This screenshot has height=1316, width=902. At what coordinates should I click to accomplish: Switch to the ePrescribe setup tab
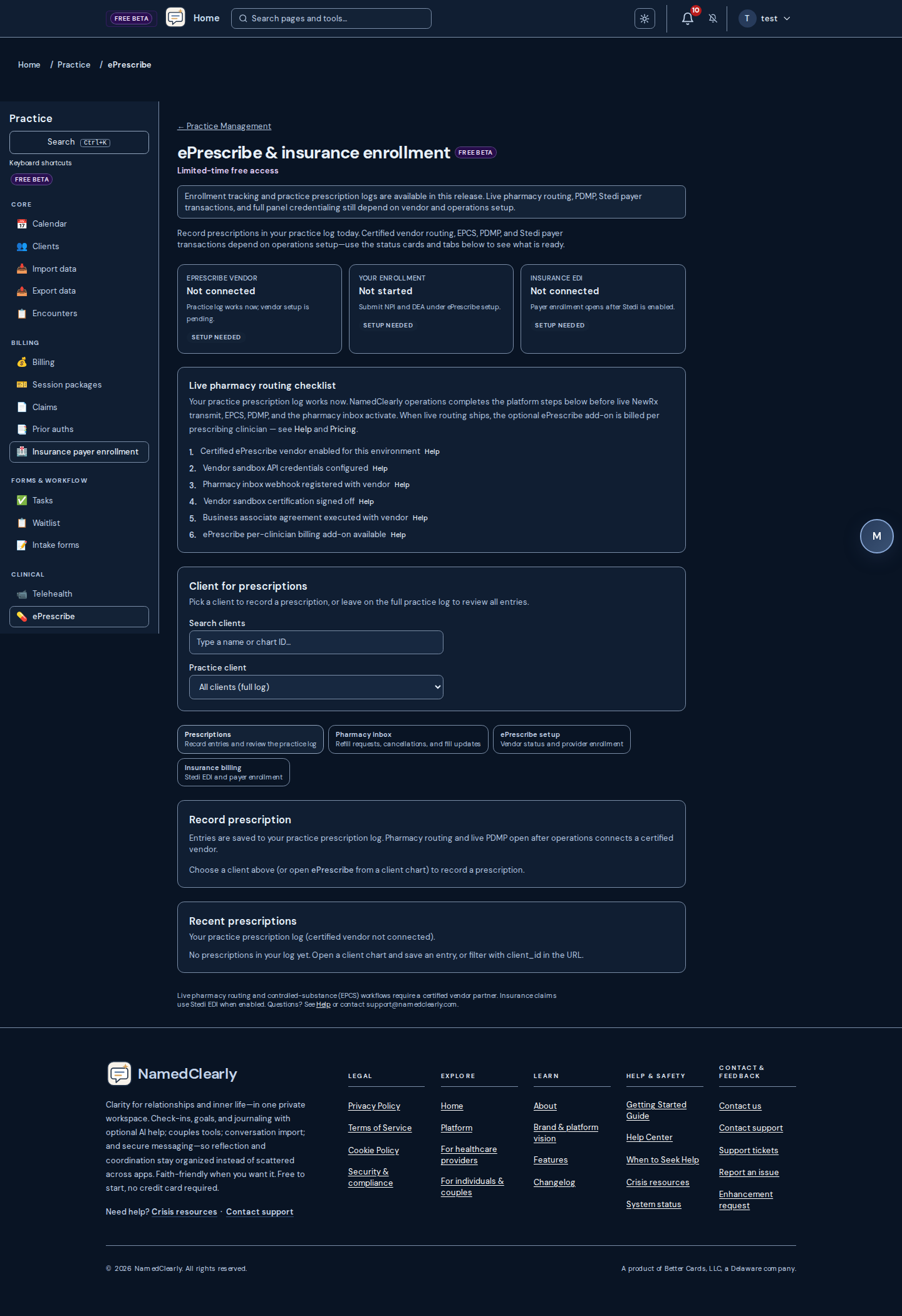tap(562, 739)
